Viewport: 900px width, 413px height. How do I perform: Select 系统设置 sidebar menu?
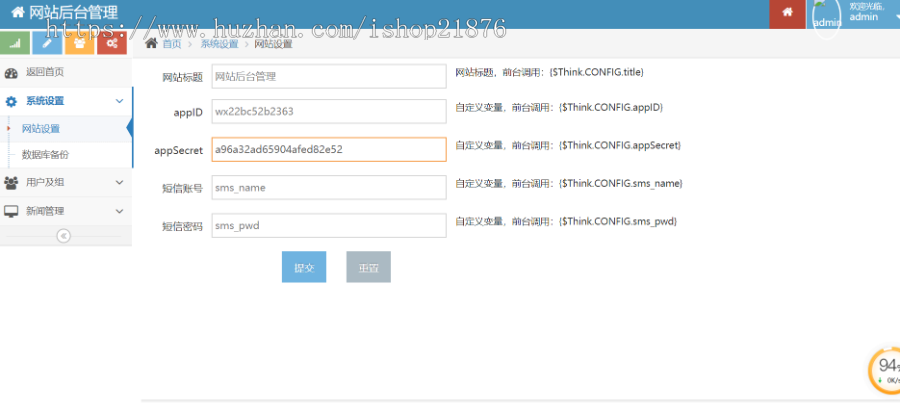[x=66, y=101]
